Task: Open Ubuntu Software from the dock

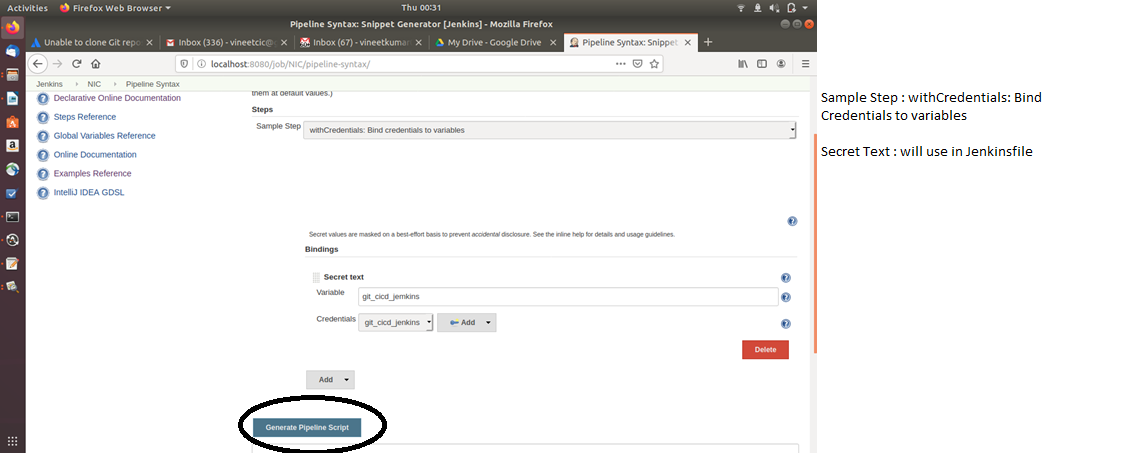Action: click(12, 122)
